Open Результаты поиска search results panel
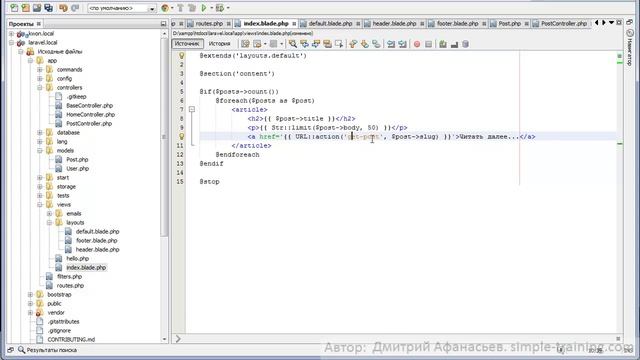The height and width of the screenshot is (360, 640). (x=47, y=350)
